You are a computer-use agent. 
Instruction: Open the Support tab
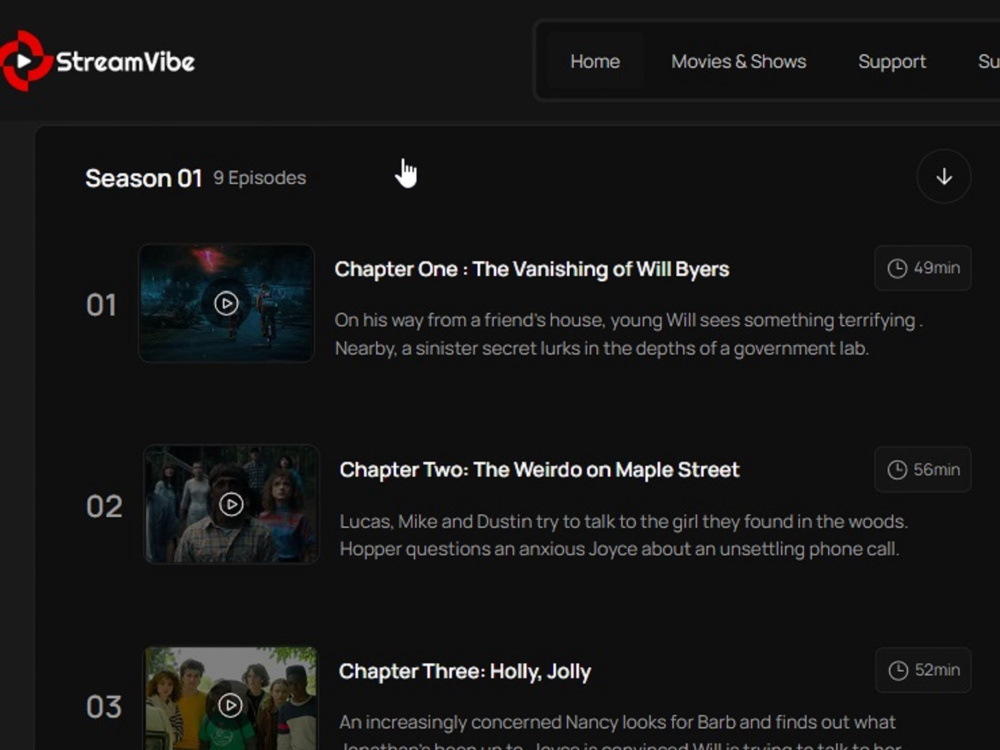pyautogui.click(x=892, y=61)
